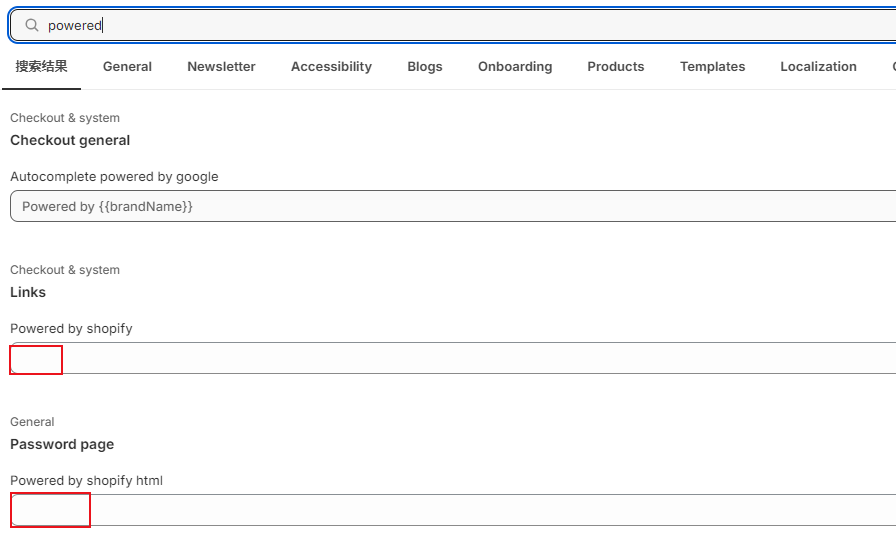Select the Newsletter tab

pos(221,67)
